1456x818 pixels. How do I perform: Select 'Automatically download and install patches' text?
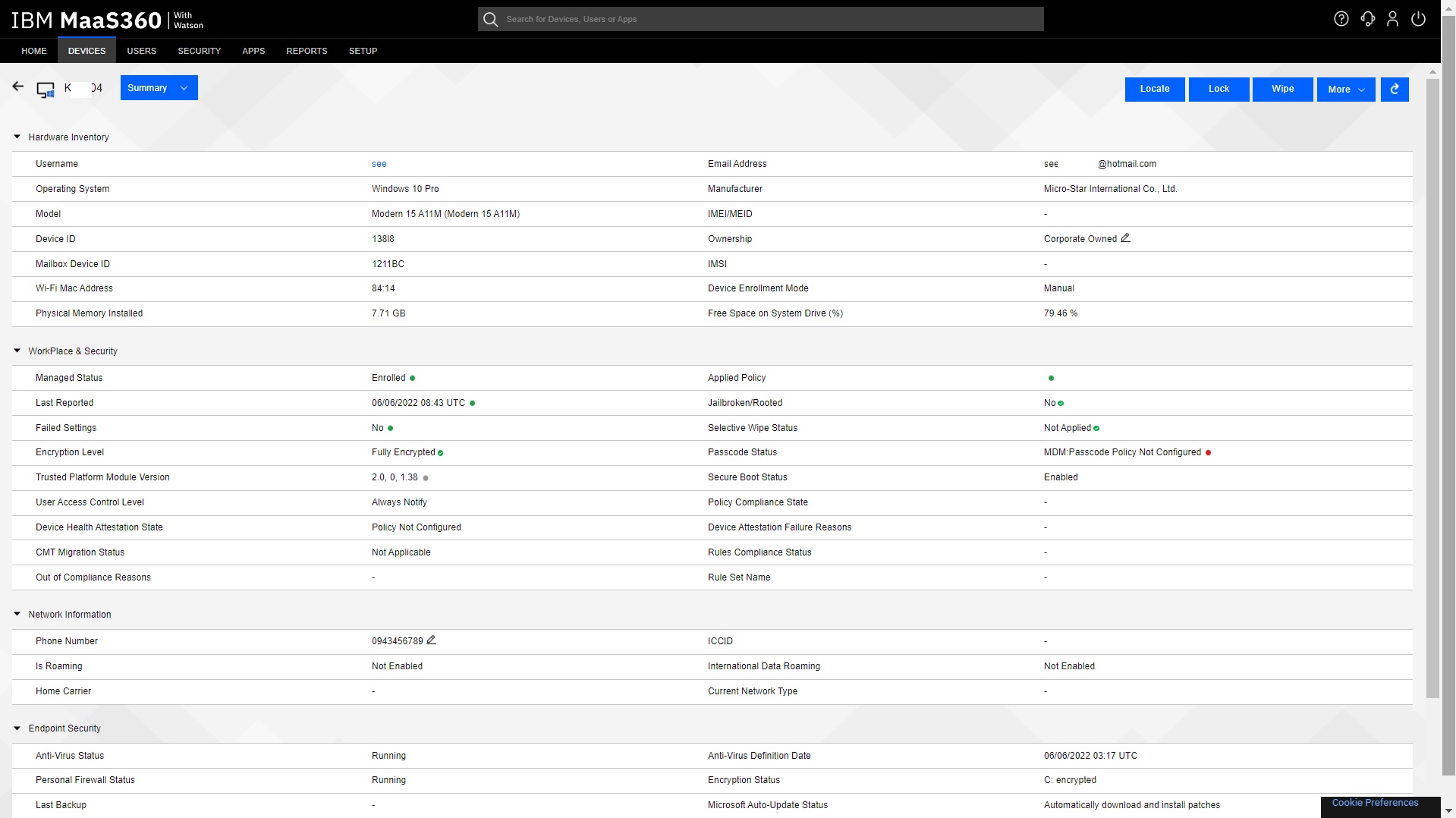pyautogui.click(x=1131, y=805)
